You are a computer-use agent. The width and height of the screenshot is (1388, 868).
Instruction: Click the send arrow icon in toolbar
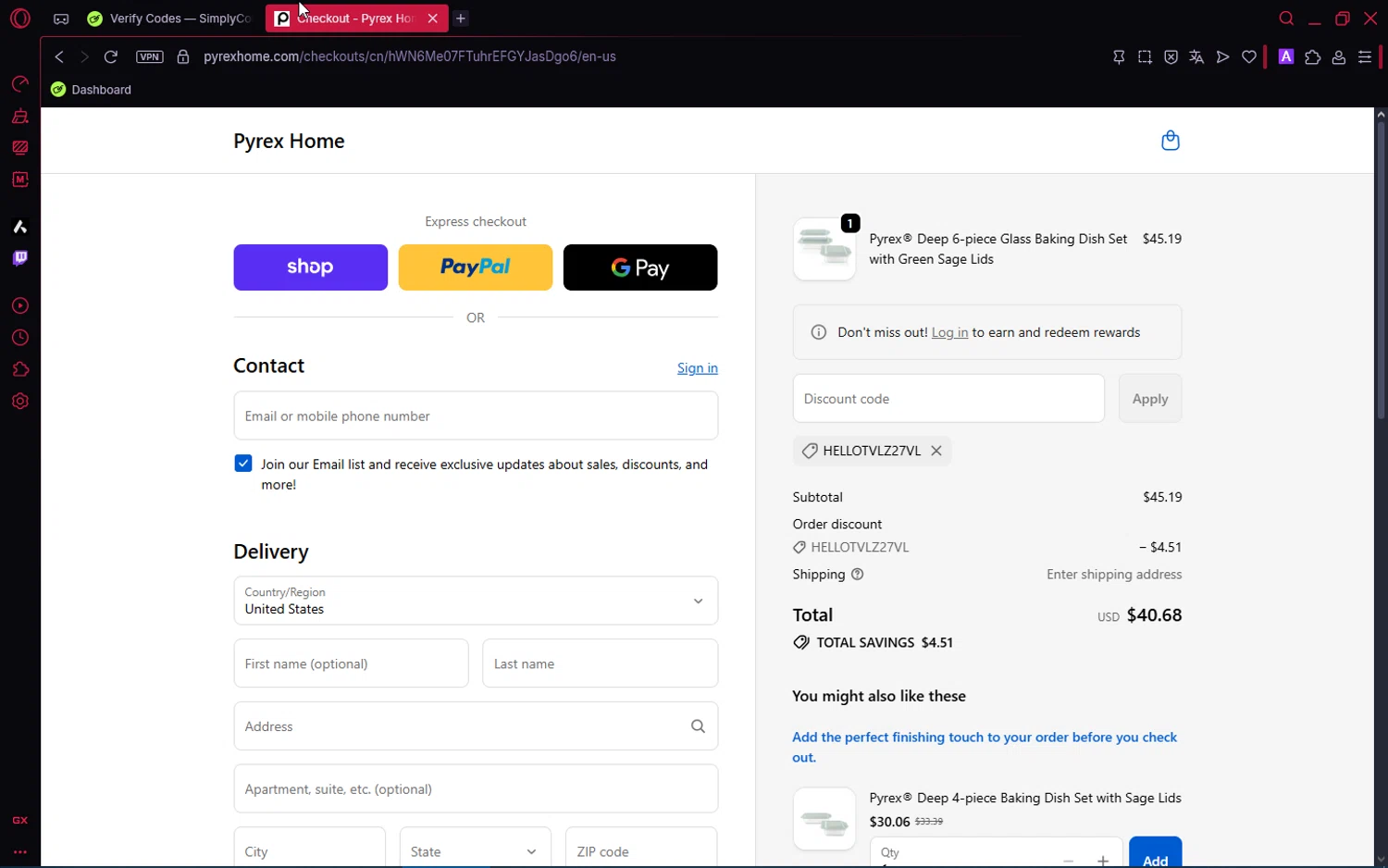point(1222,57)
